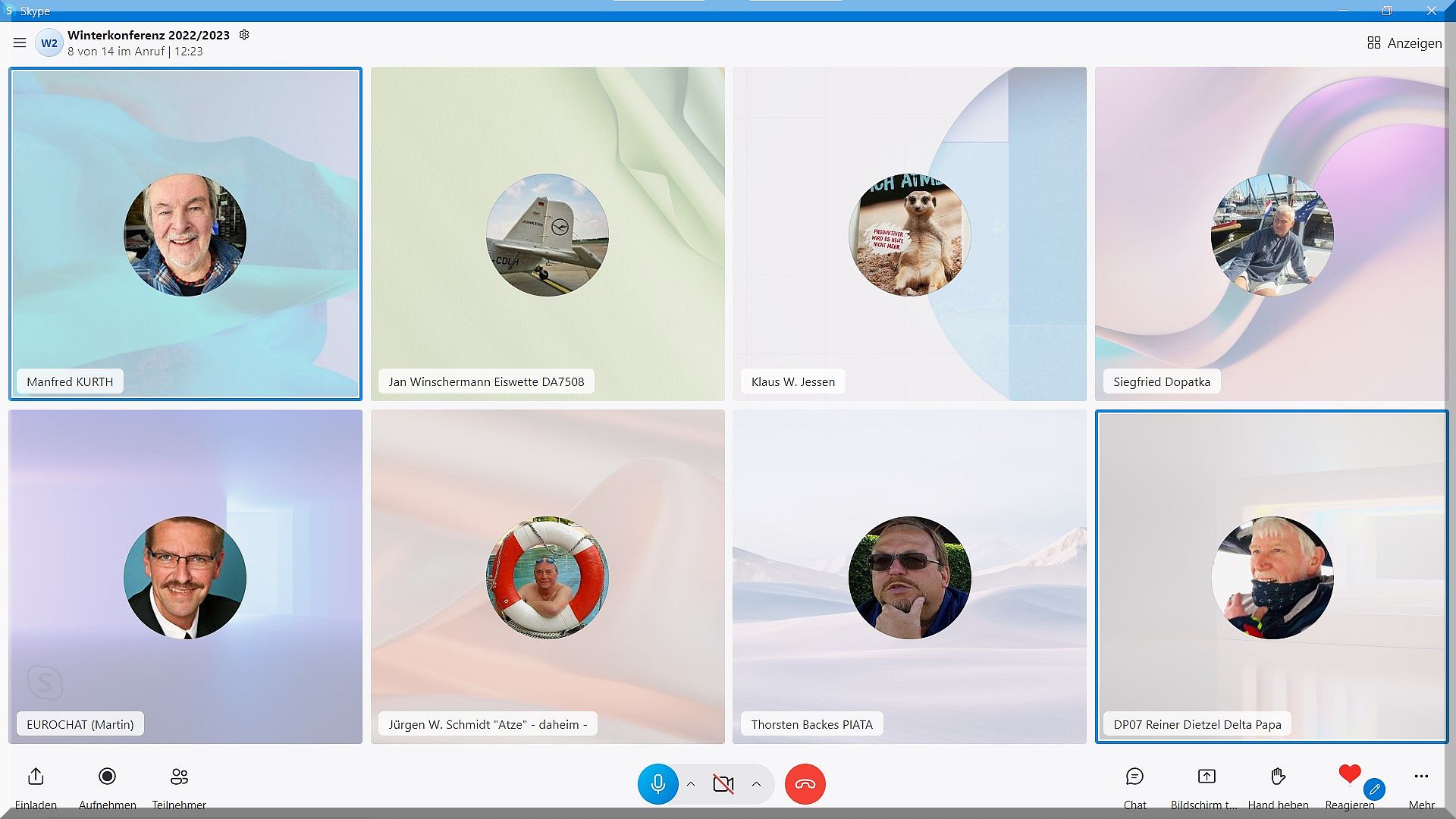Edit reactions with pencil badge
Image resolution: width=1456 pixels, height=819 pixels.
(x=1374, y=789)
